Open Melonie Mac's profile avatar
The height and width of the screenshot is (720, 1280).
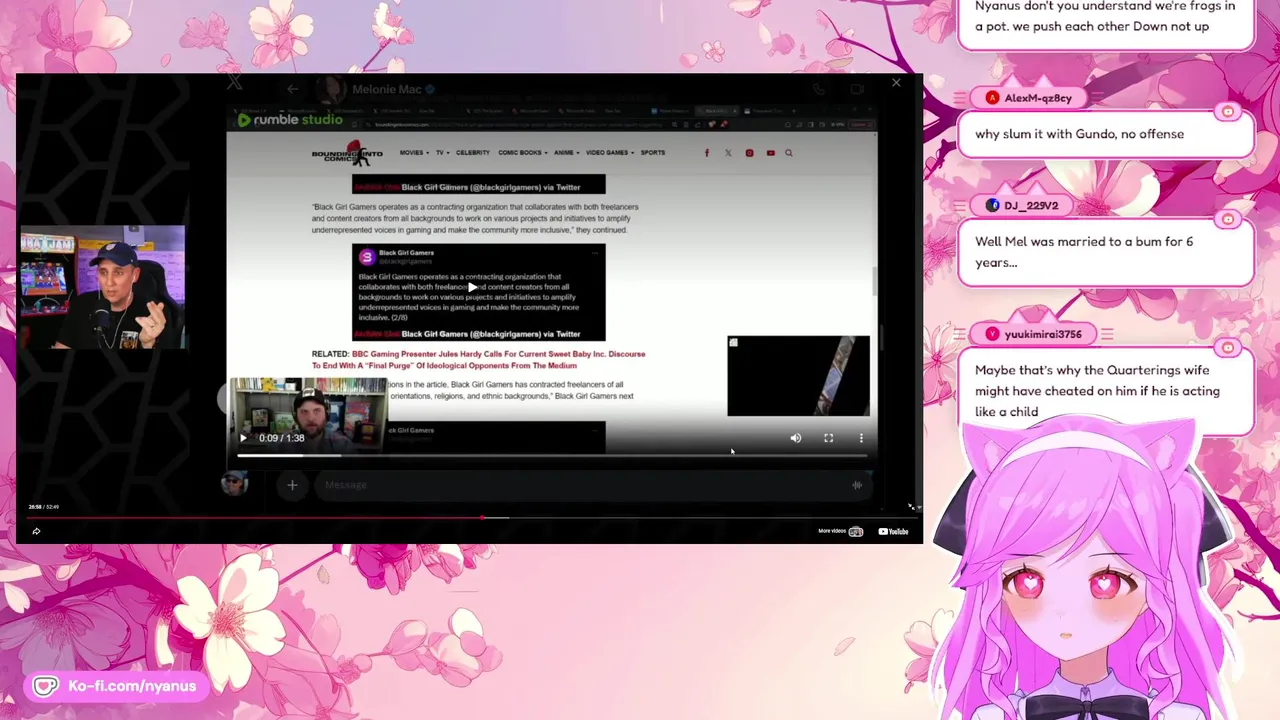331,89
